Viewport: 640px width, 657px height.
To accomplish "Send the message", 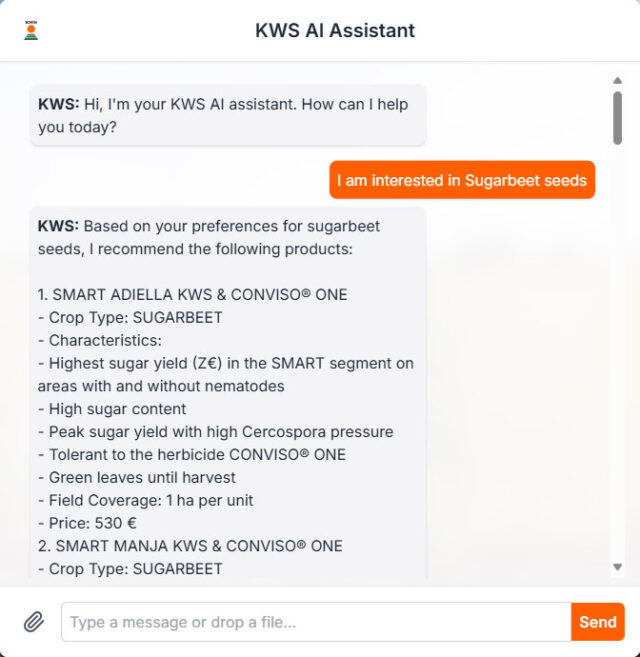I will (598, 622).
